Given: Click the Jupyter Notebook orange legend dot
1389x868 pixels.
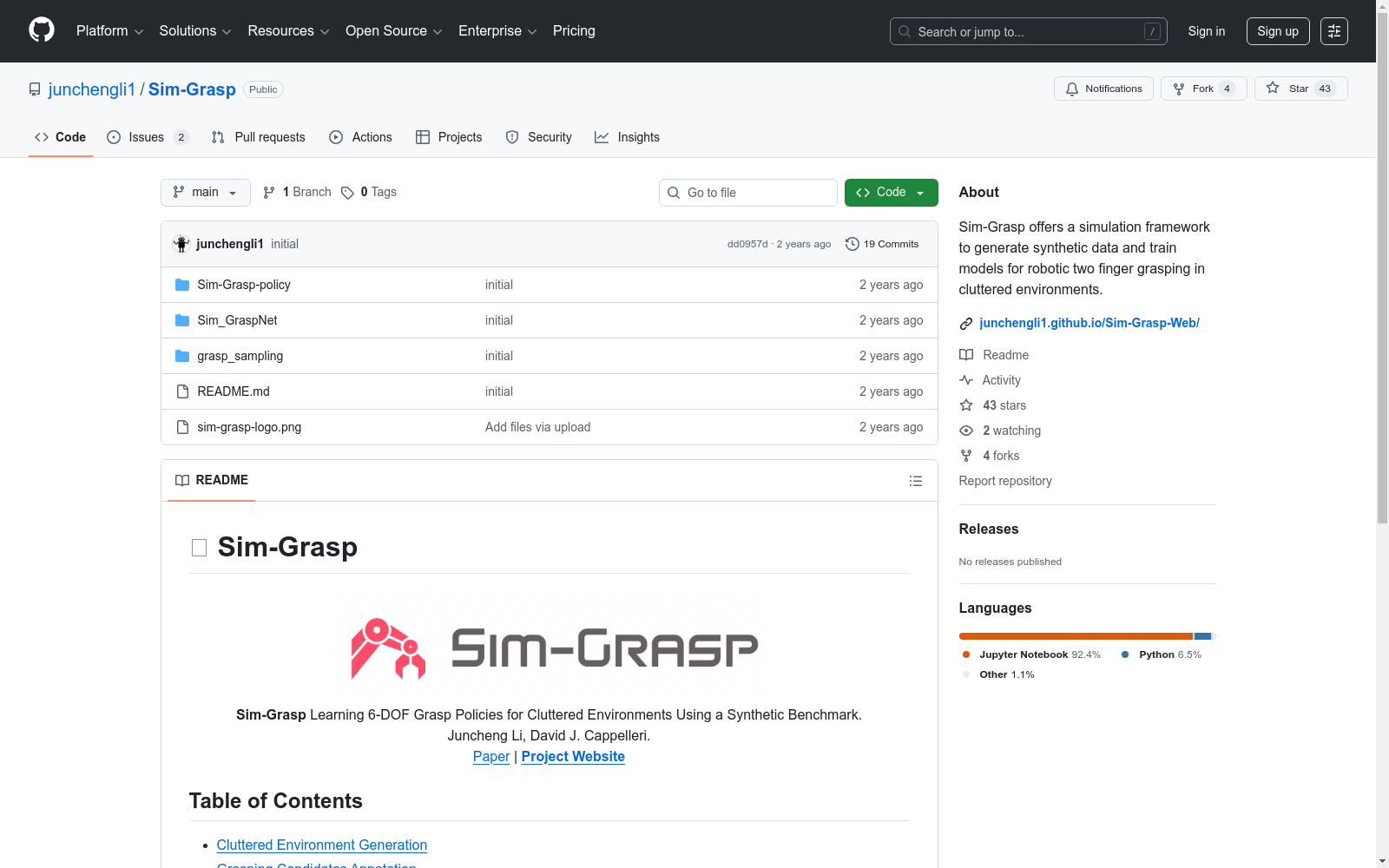Looking at the screenshot, I should pos(966,654).
